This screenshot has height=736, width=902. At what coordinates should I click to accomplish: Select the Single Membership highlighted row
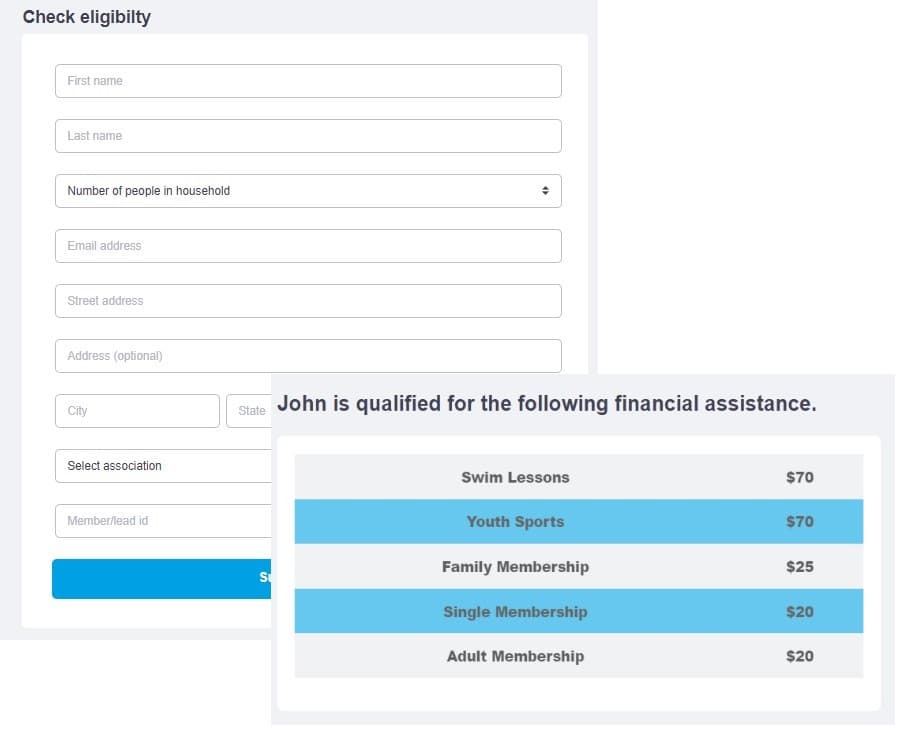[578, 611]
